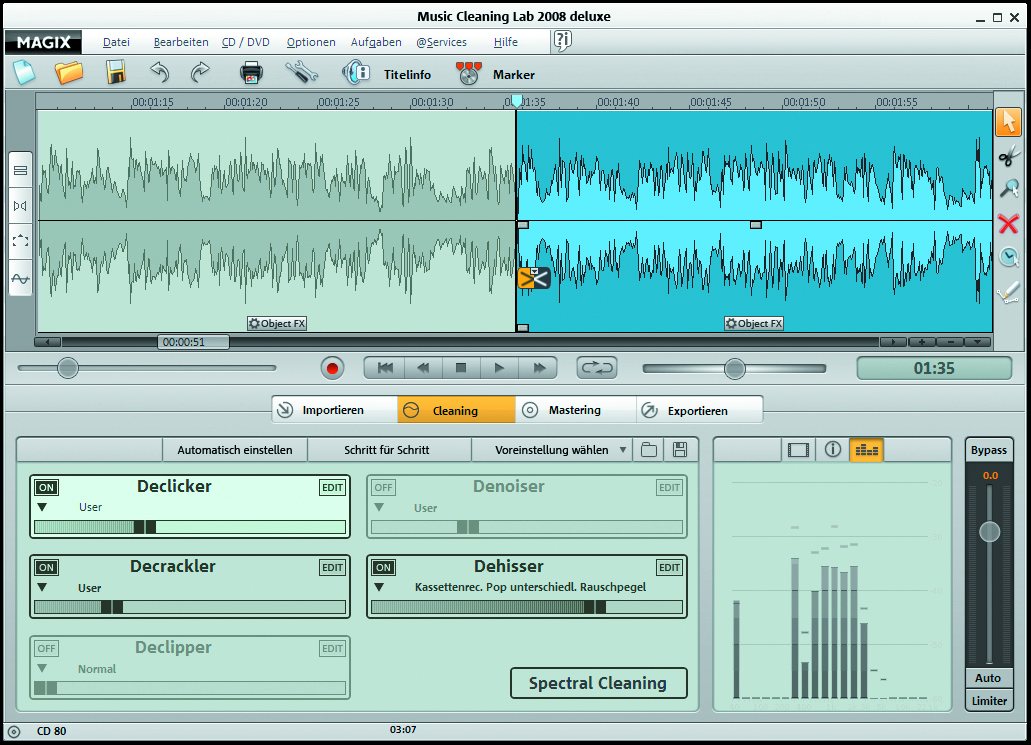Open the Bearbeiten menu
The image size is (1031, 745).
[x=181, y=42]
